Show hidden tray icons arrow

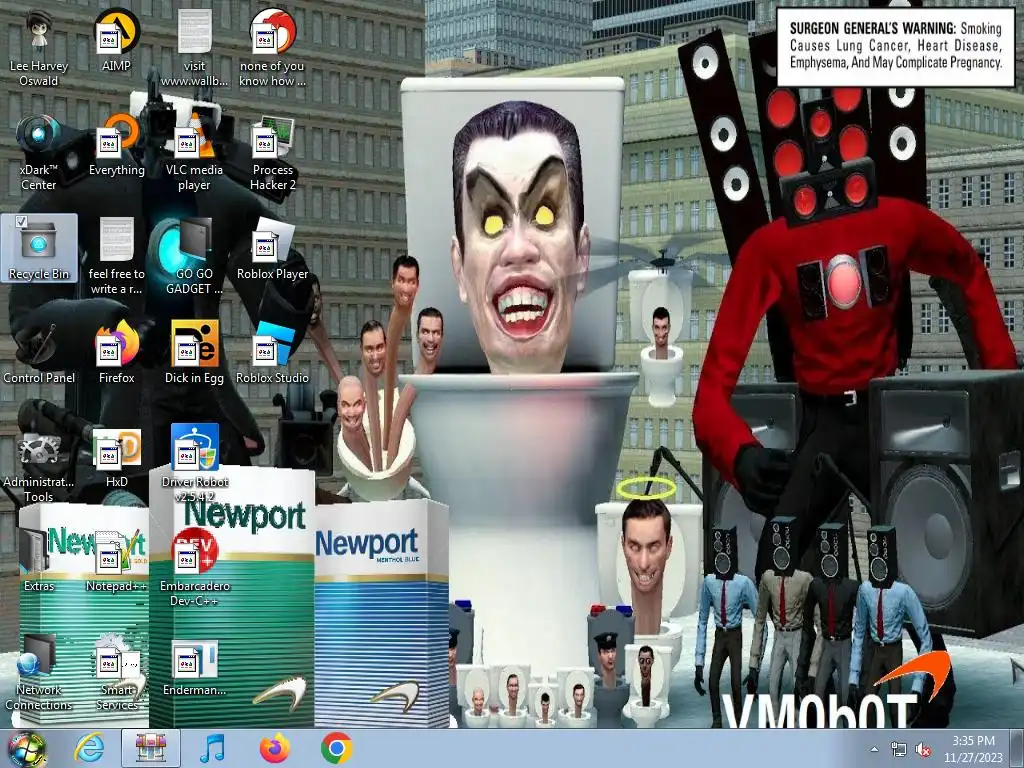(874, 749)
